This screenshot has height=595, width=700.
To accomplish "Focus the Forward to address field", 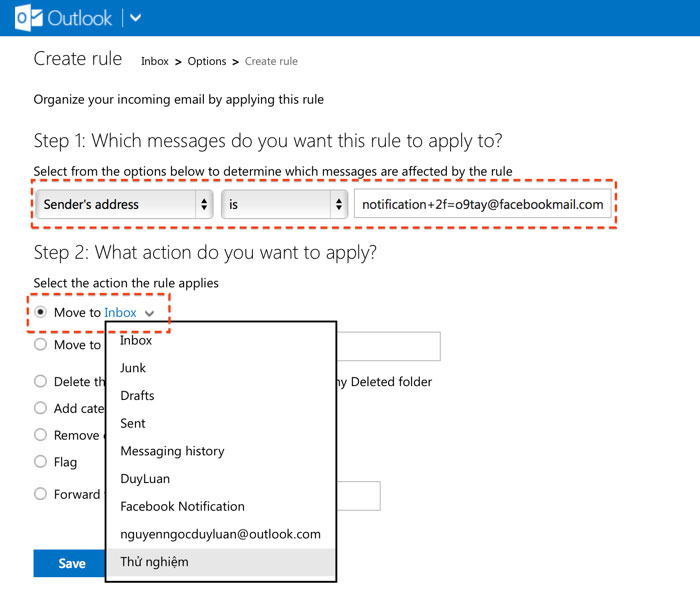I will (x=358, y=496).
